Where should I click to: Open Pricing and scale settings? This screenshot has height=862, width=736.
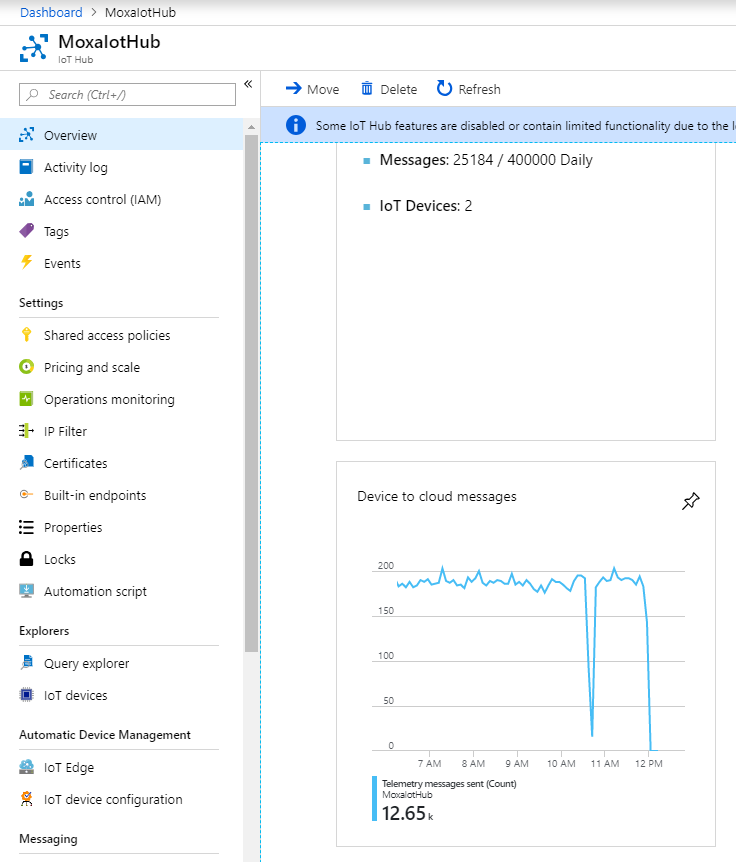click(x=91, y=367)
